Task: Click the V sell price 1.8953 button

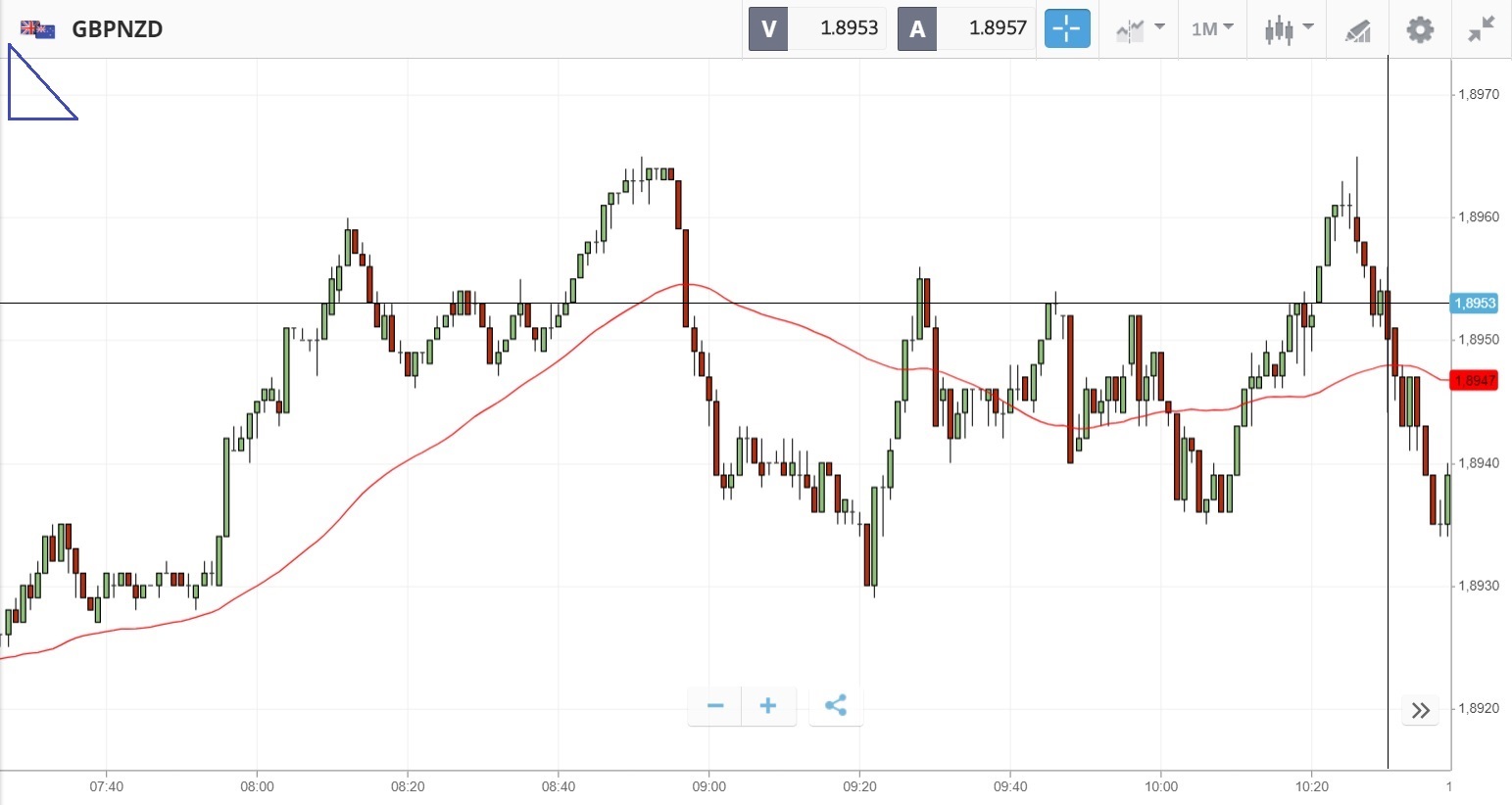Action: pos(817,28)
